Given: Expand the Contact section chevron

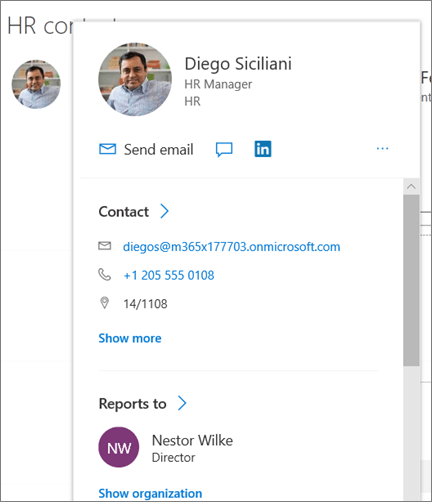Looking at the screenshot, I should click(165, 211).
